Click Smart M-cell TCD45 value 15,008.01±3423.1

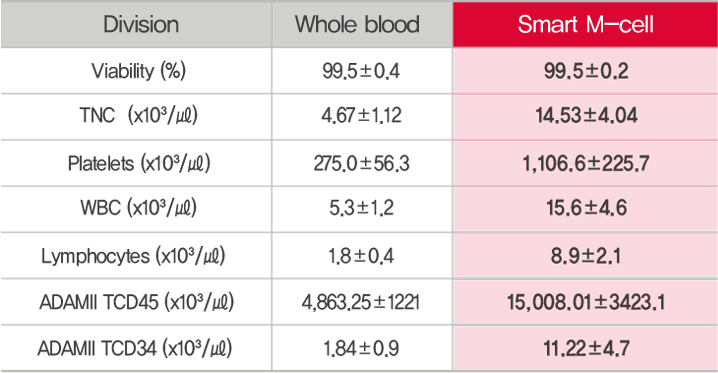(586, 302)
